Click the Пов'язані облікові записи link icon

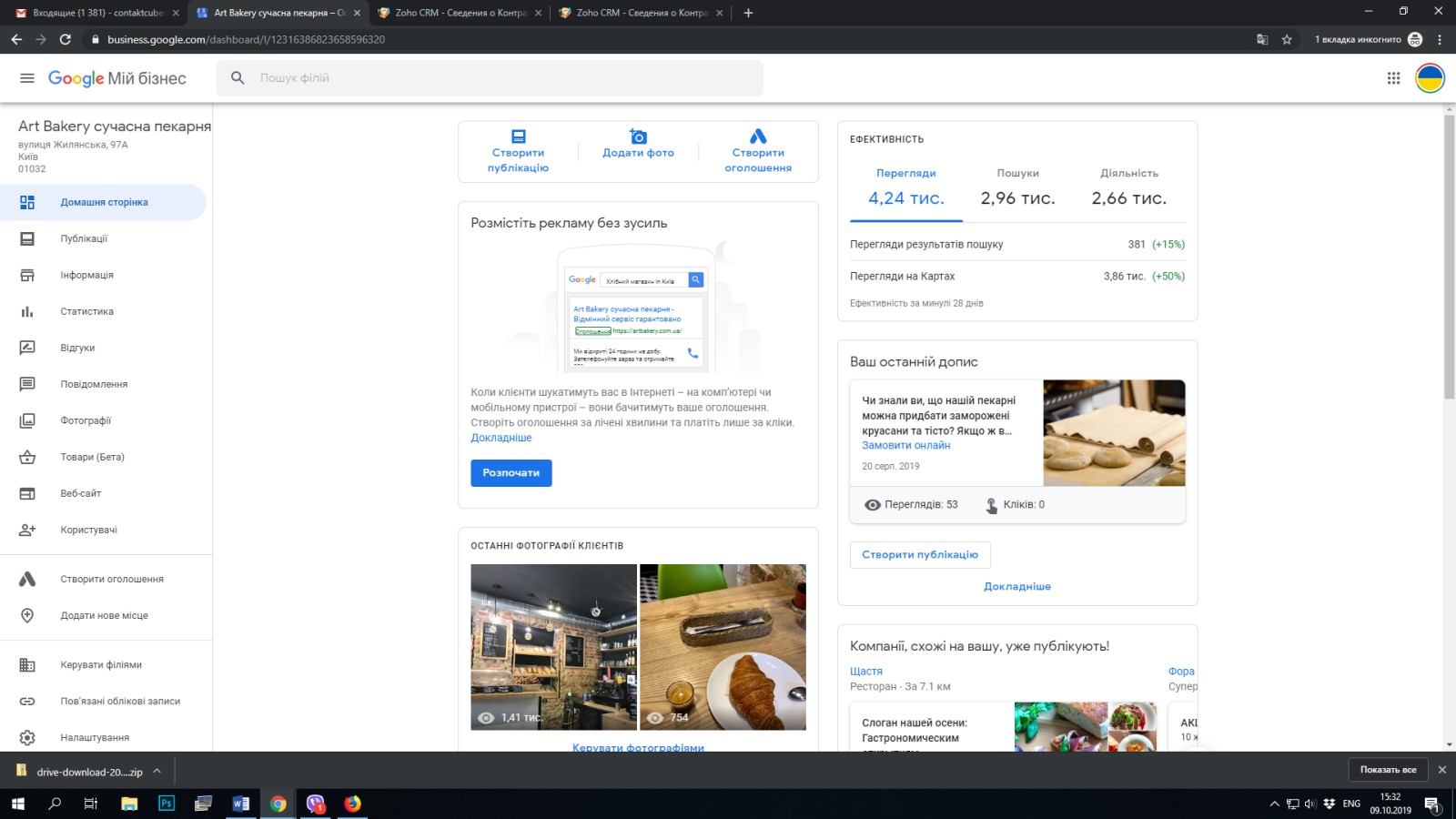27,702
